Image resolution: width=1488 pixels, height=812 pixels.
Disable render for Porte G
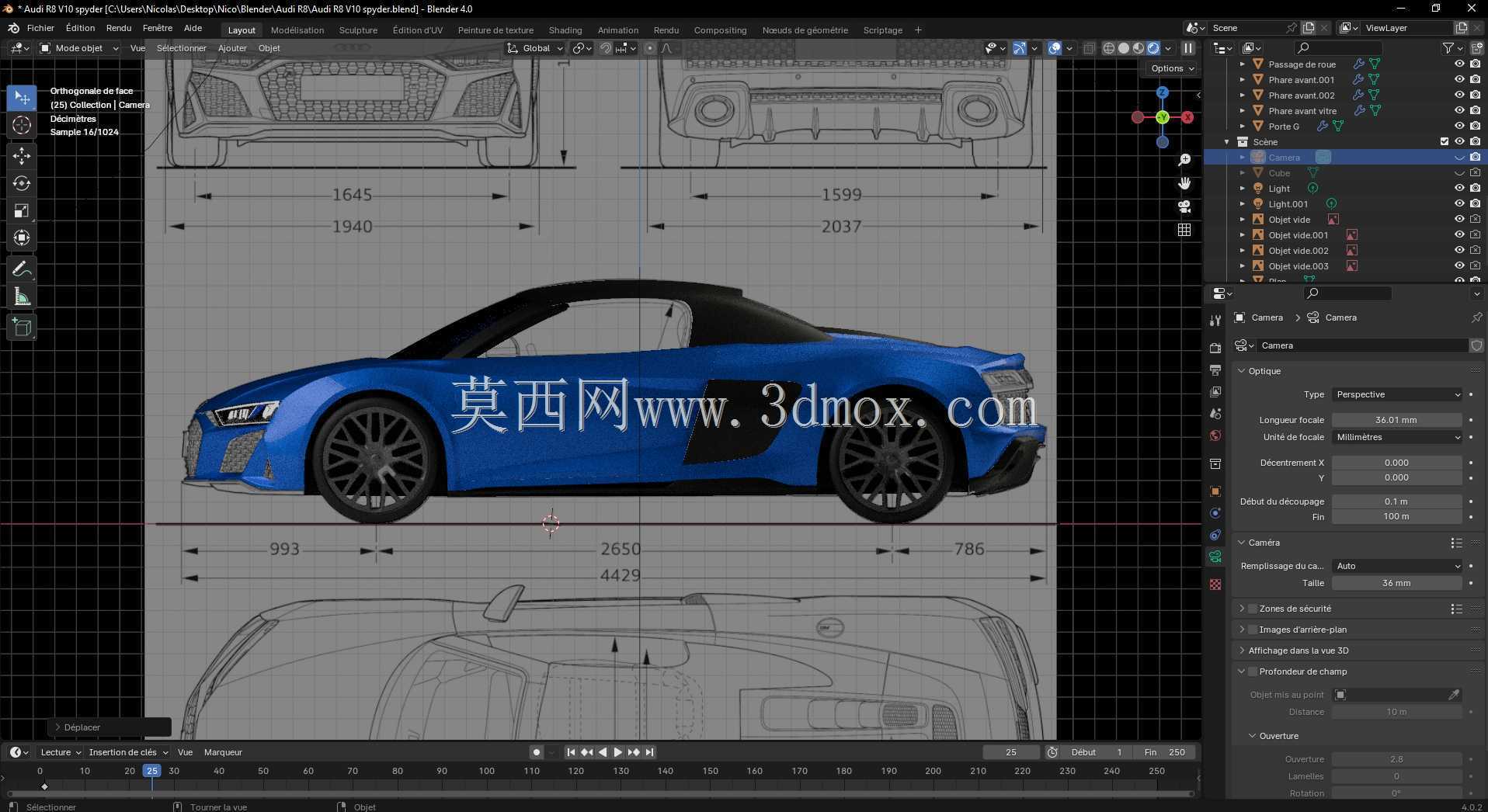pyautogui.click(x=1475, y=127)
